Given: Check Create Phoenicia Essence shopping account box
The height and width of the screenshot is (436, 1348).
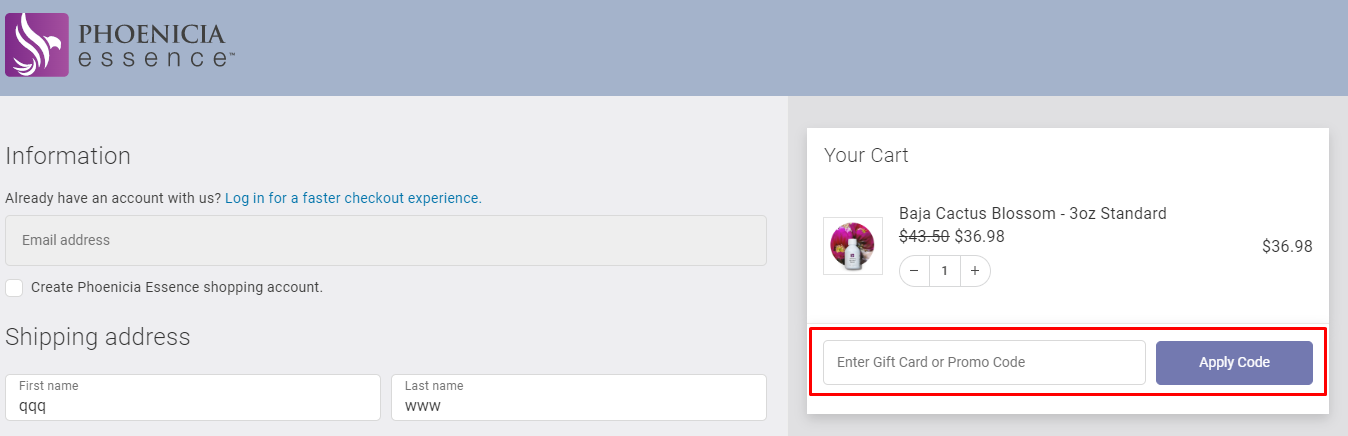Looking at the screenshot, I should (x=14, y=288).
